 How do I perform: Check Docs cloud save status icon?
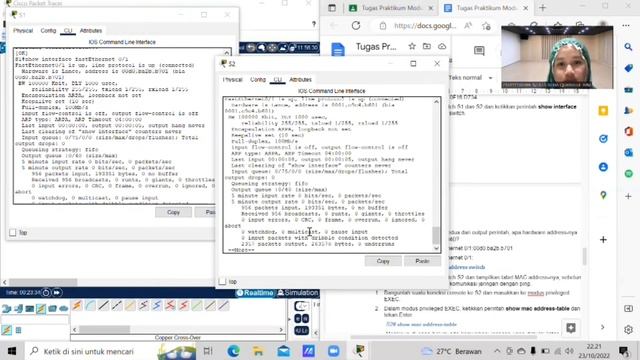click(442, 47)
